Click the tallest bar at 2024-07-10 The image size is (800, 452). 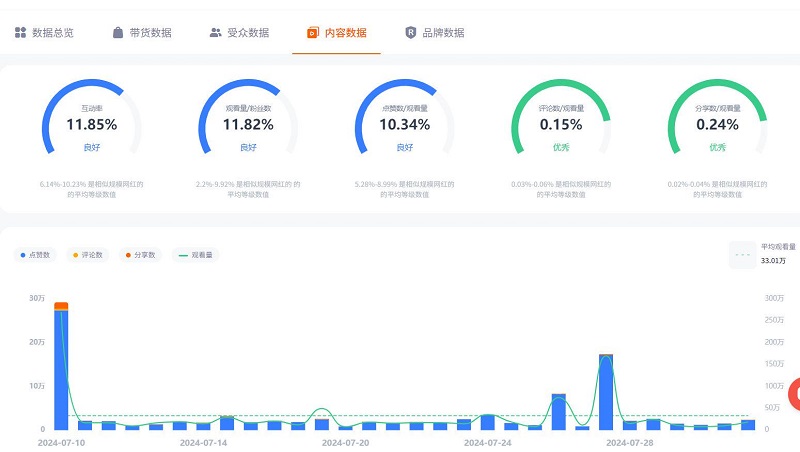tap(61, 370)
